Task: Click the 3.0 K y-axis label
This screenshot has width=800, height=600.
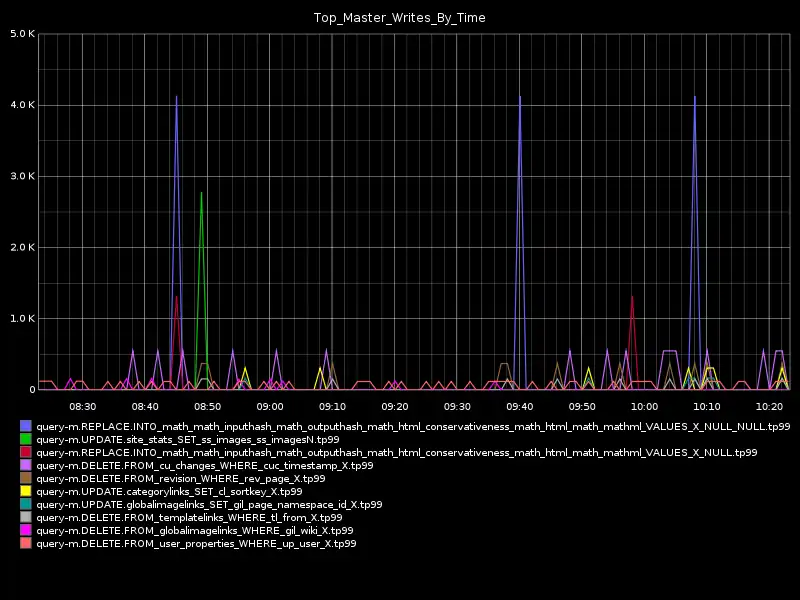Action: point(23,176)
